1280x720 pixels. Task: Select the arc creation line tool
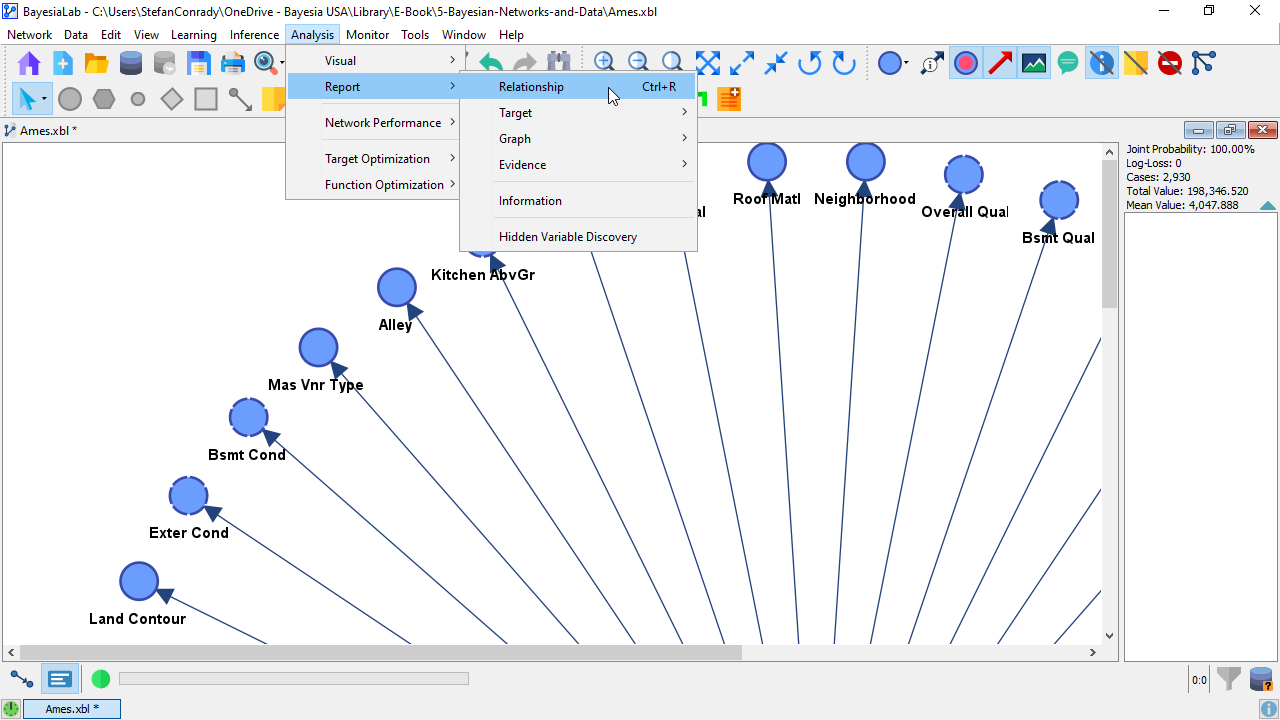[x=240, y=99]
